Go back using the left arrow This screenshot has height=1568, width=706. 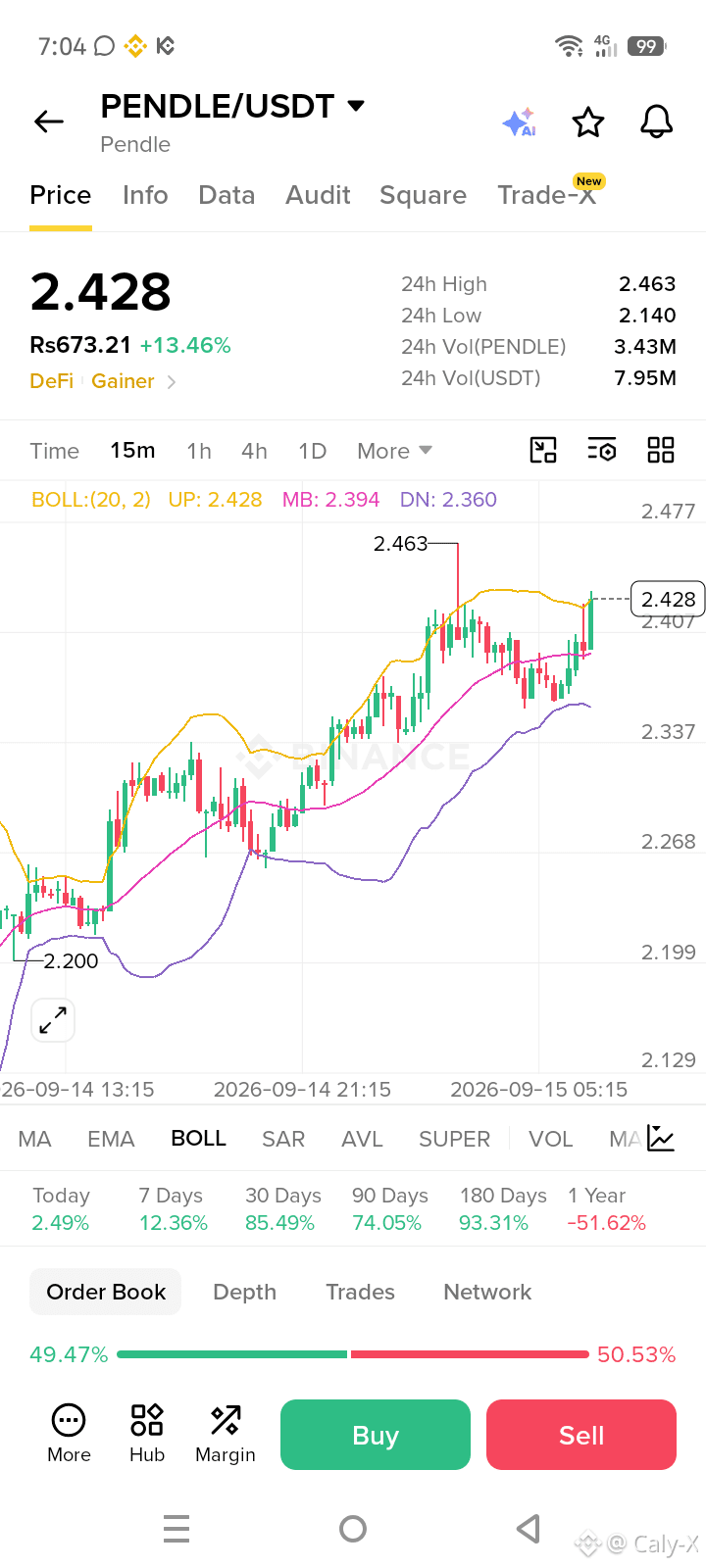(x=49, y=122)
